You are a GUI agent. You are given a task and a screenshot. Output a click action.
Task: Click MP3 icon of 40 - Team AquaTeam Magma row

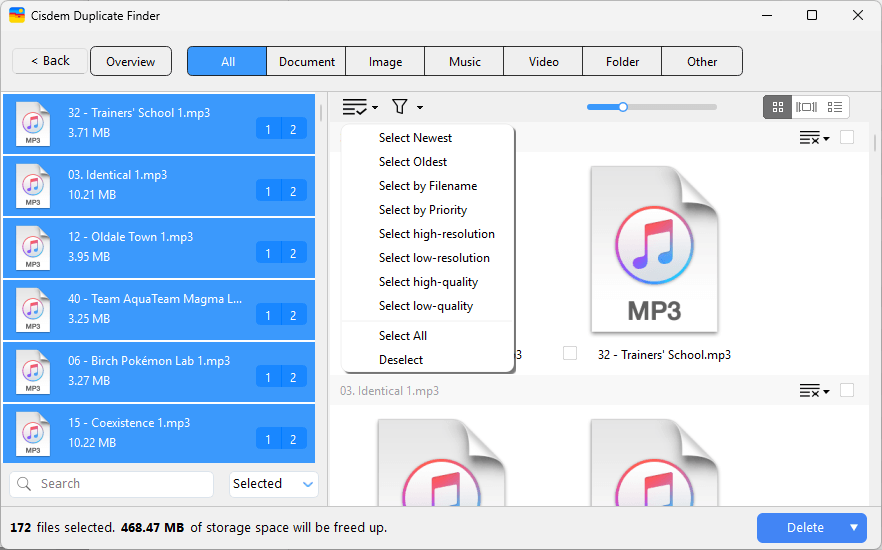(x=33, y=310)
